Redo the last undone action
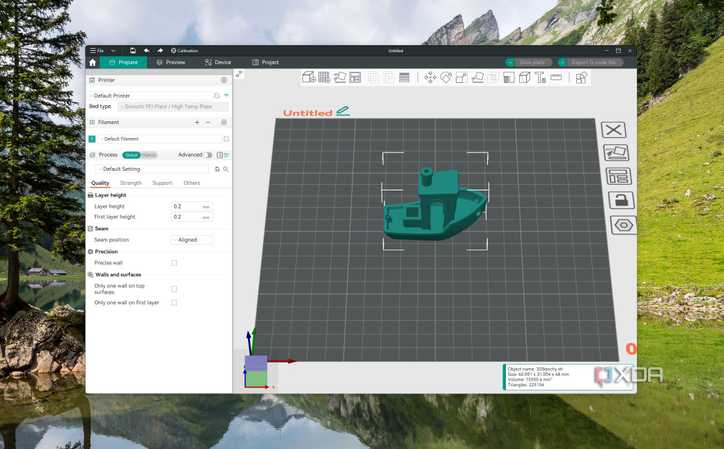 coord(160,50)
